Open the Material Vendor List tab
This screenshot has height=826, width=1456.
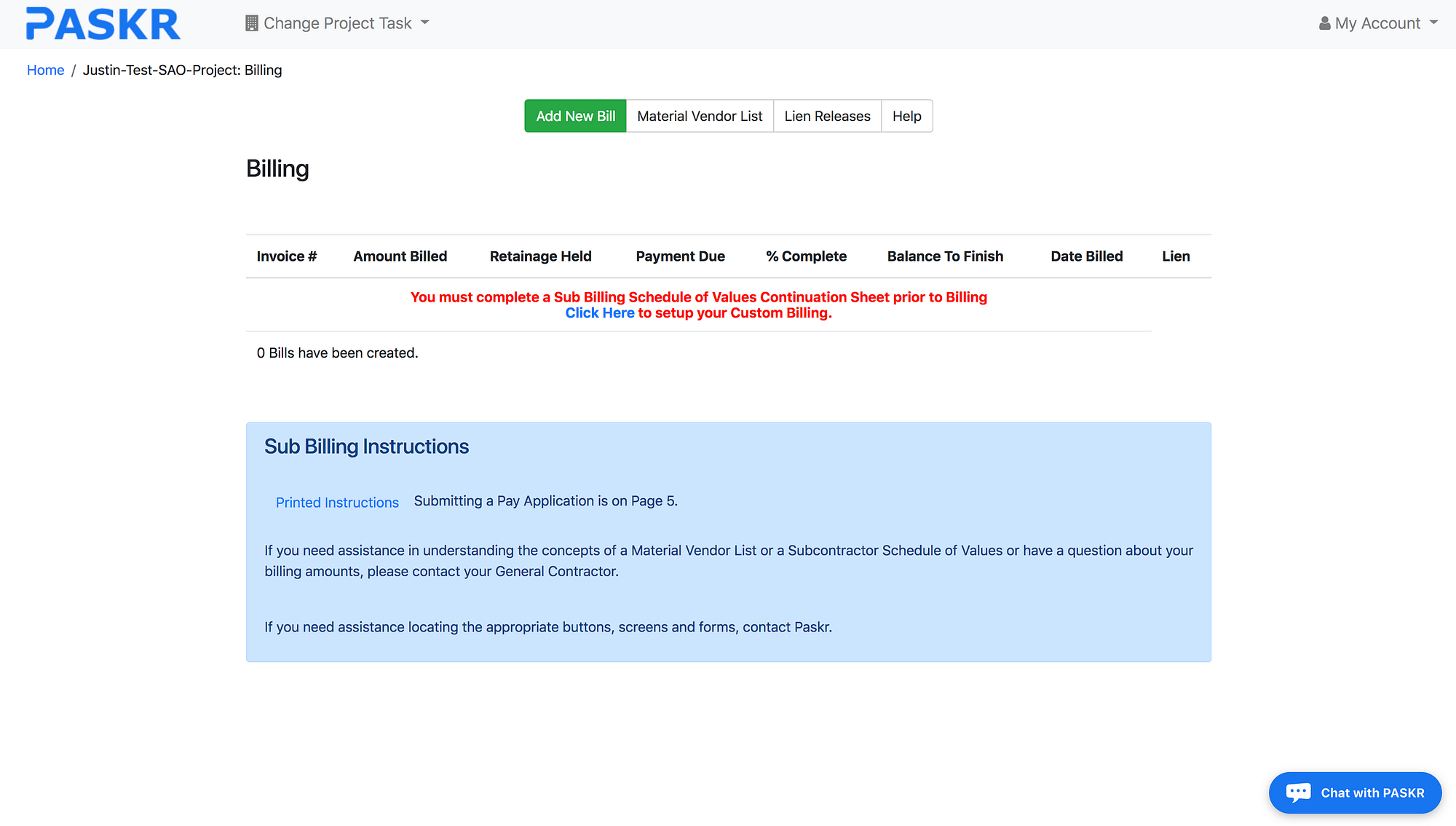click(700, 116)
